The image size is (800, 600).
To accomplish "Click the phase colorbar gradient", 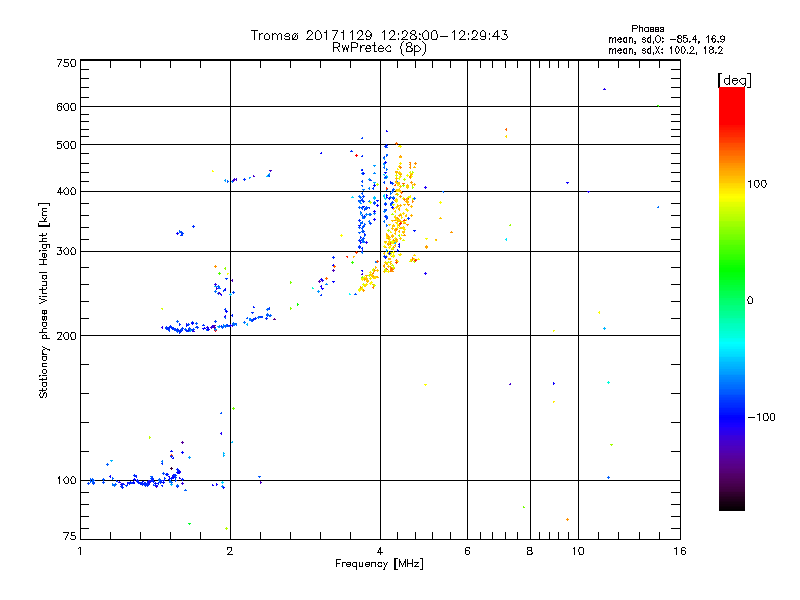I will [732, 299].
